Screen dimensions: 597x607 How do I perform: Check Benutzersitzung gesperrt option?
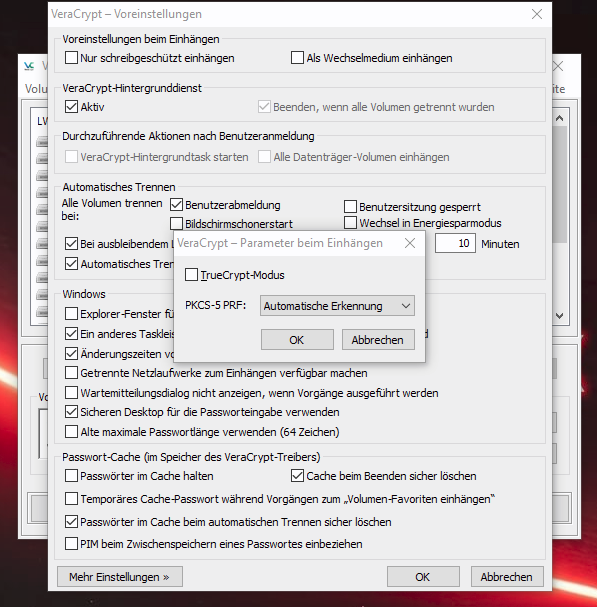tap(350, 207)
